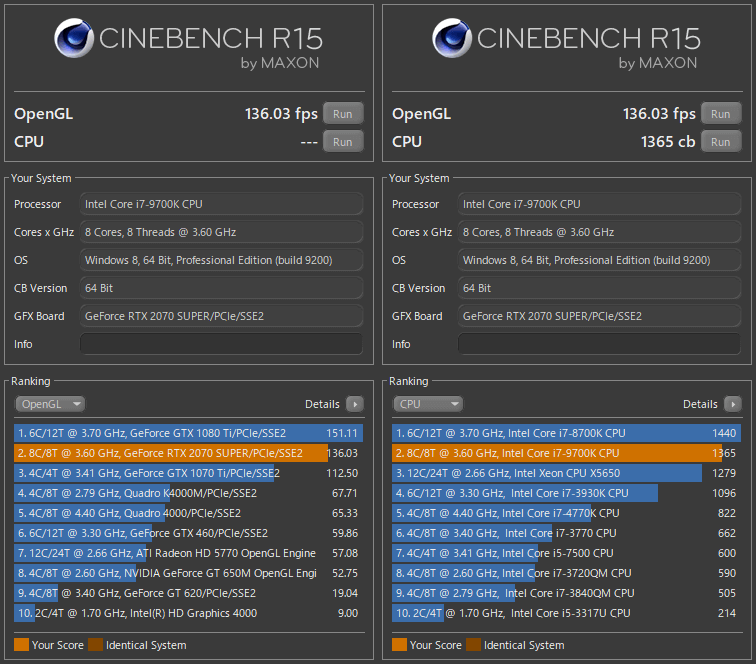Select the GeForce GTX 460 ranking row

click(x=189, y=533)
